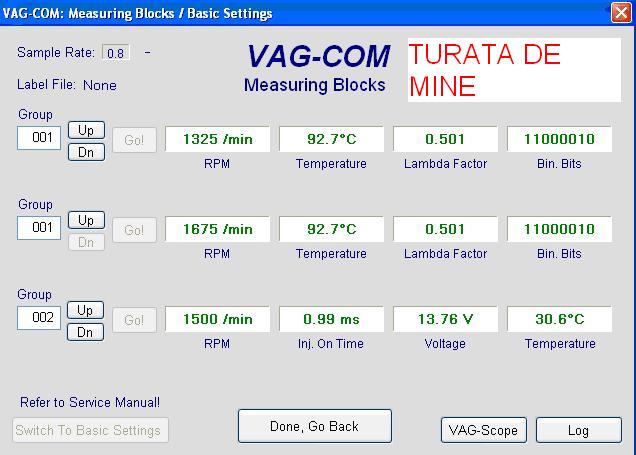Click the first group number input field

tap(39, 138)
